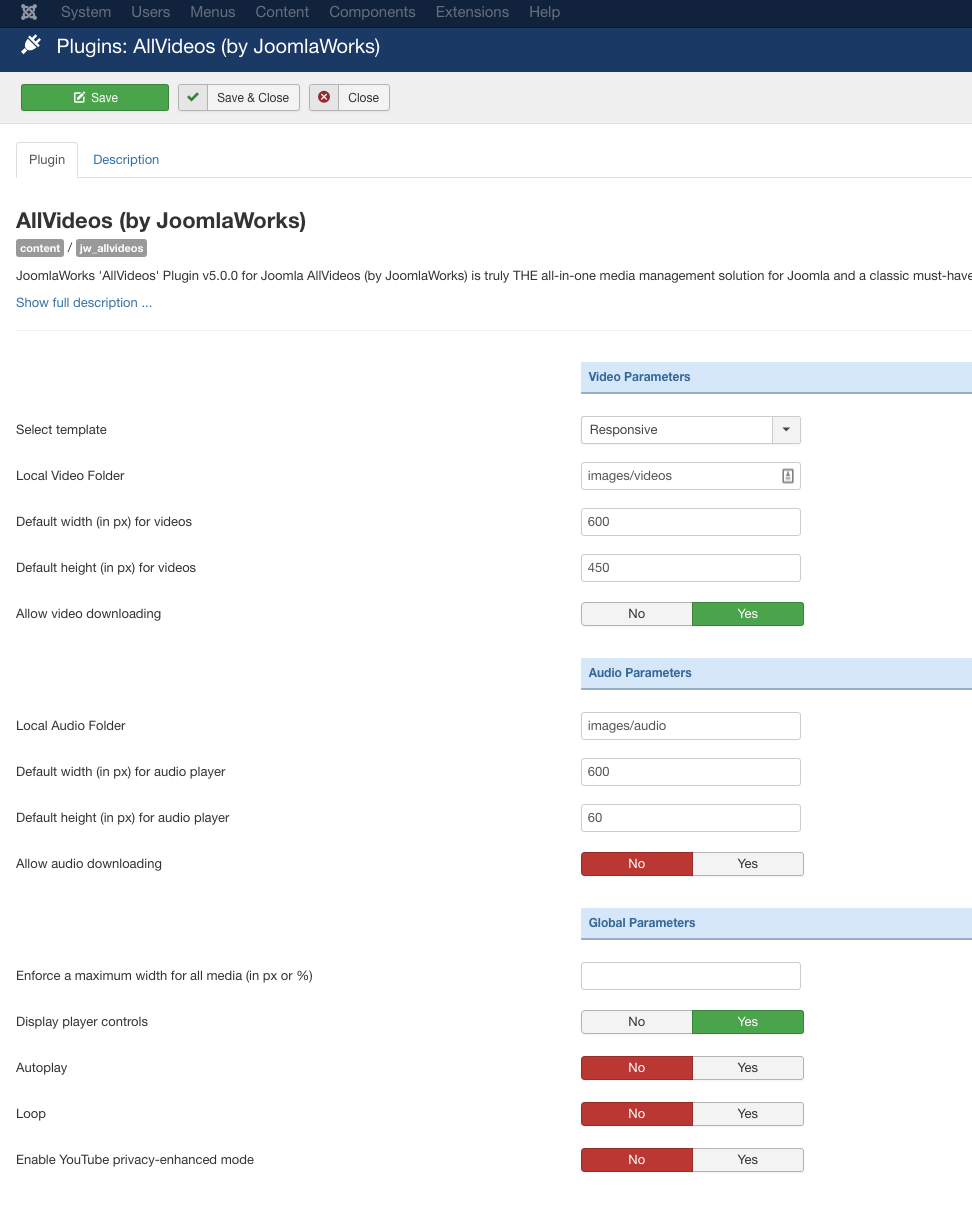Set Allow video downloading to No
The width and height of the screenshot is (972, 1209).
[637, 614]
